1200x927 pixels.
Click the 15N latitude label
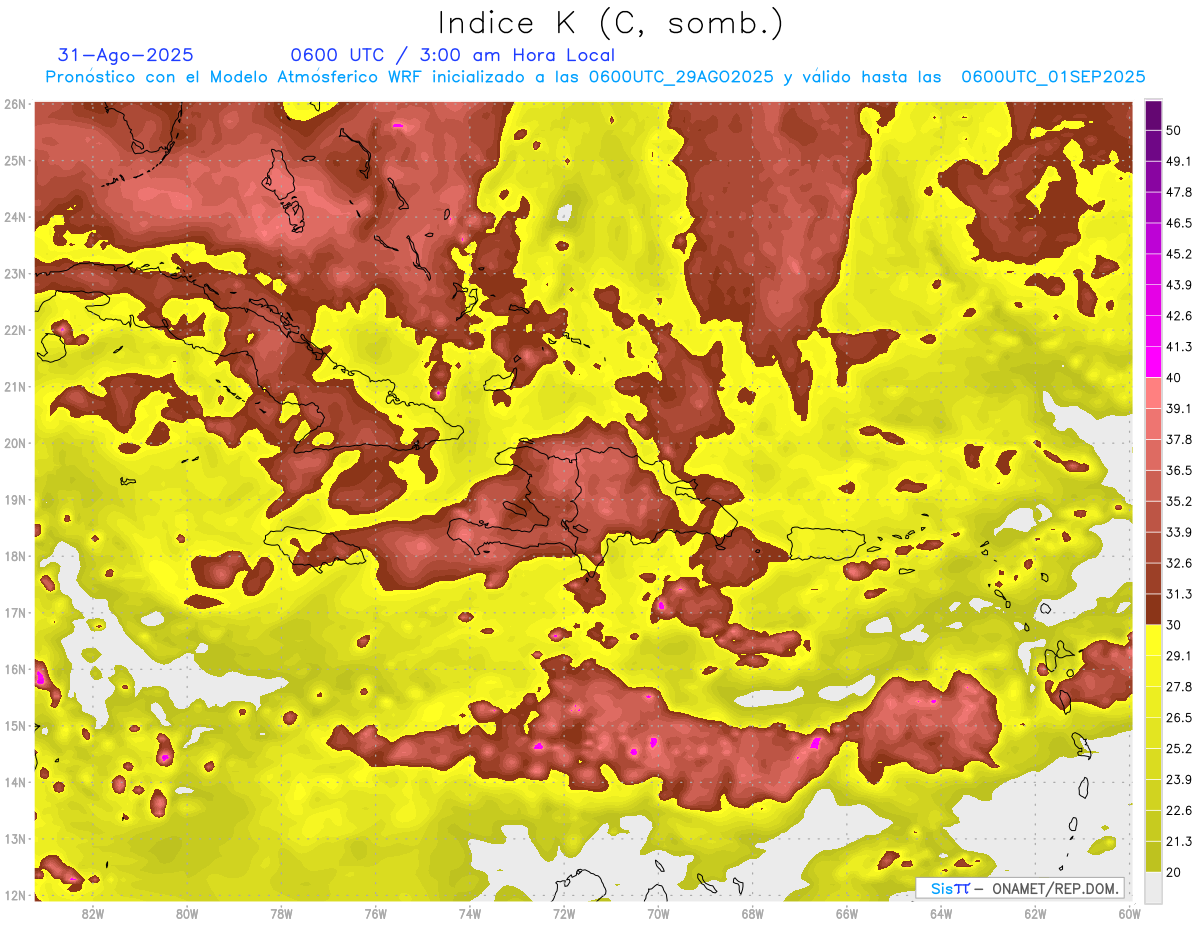(15, 725)
